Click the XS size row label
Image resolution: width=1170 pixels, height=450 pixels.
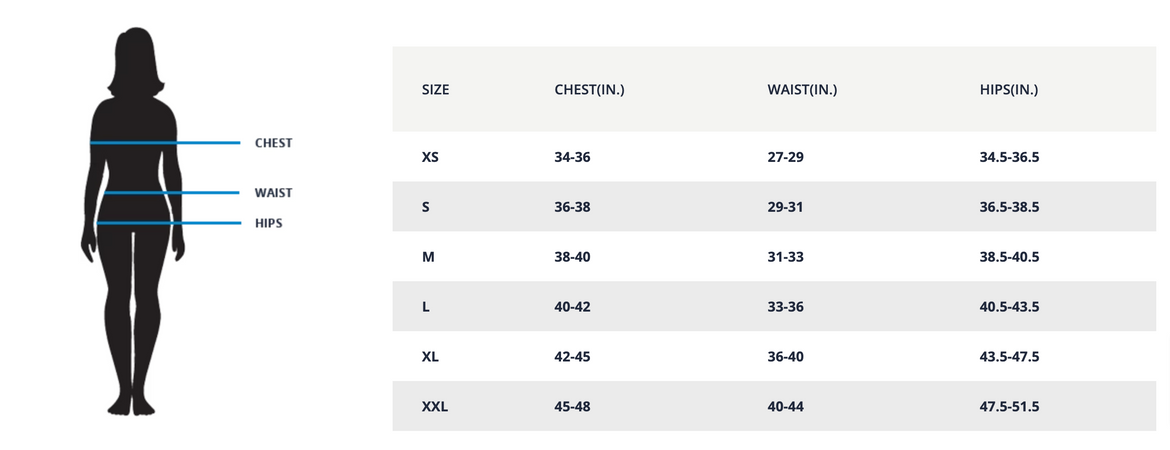(430, 157)
